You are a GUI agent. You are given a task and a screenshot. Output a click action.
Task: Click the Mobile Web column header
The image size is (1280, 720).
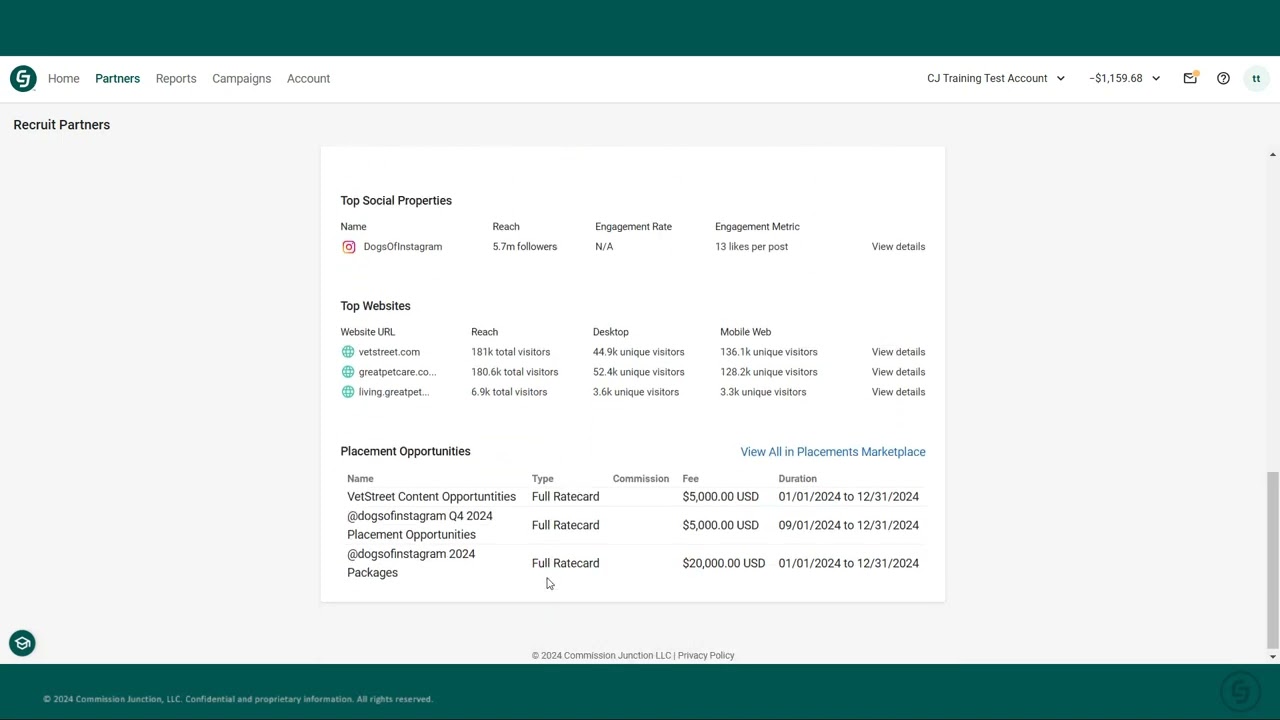pos(746,332)
